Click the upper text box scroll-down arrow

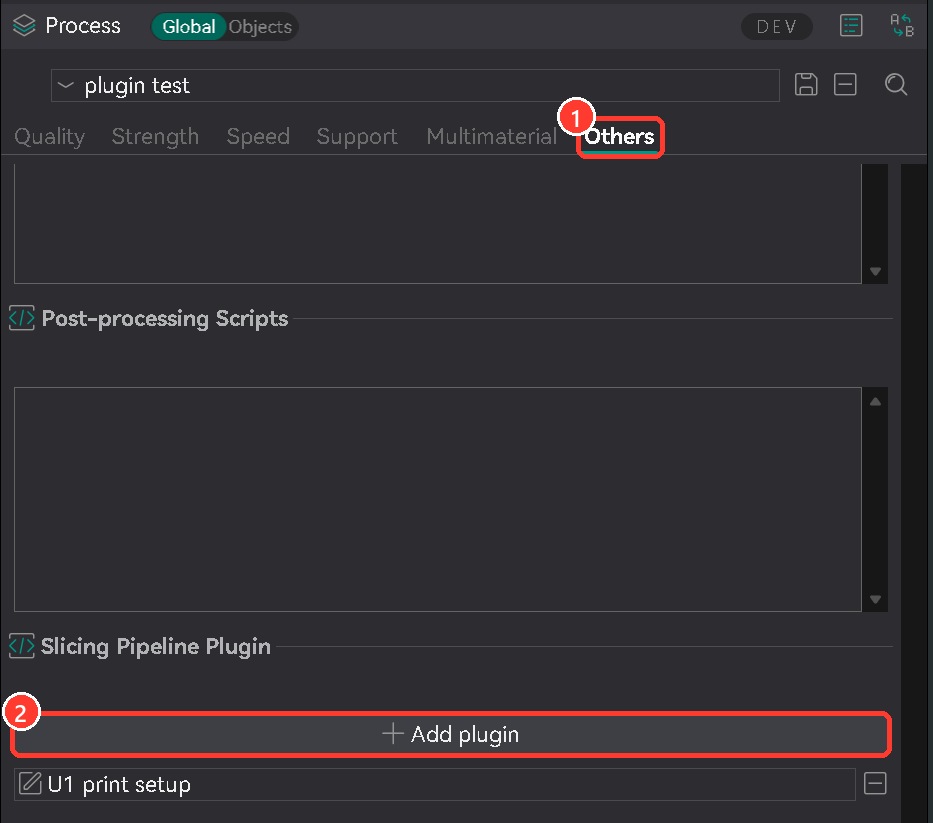coord(875,271)
